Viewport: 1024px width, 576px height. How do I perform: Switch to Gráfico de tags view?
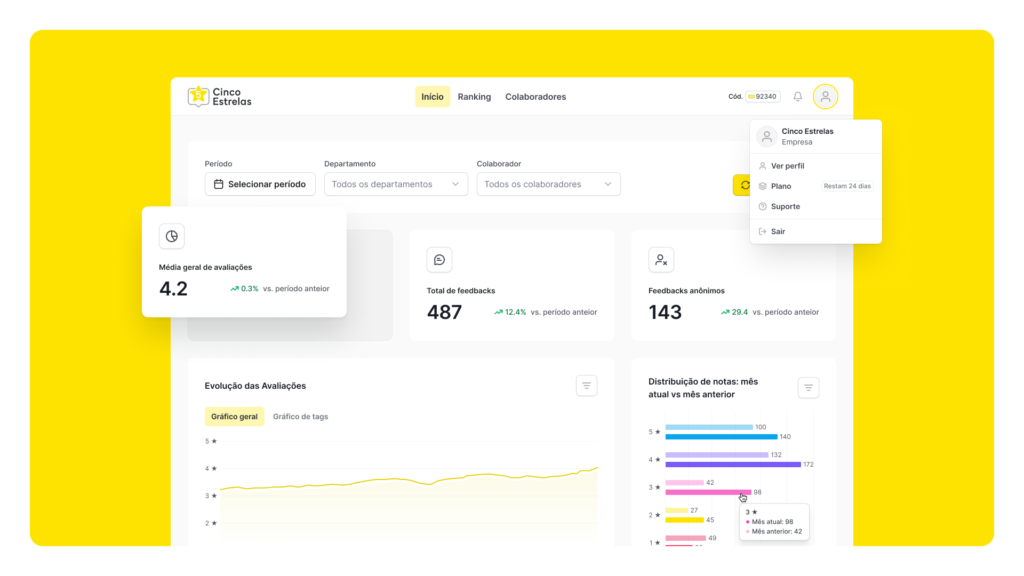coord(300,417)
